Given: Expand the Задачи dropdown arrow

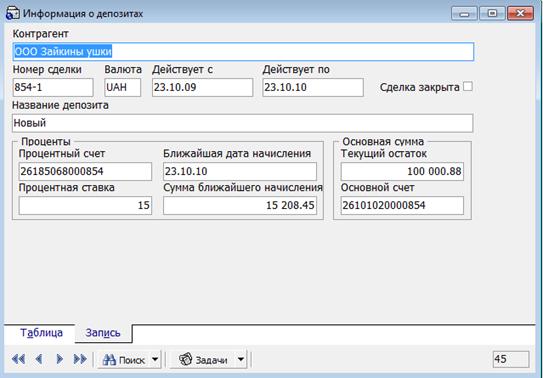Looking at the screenshot, I should click(x=241, y=360).
